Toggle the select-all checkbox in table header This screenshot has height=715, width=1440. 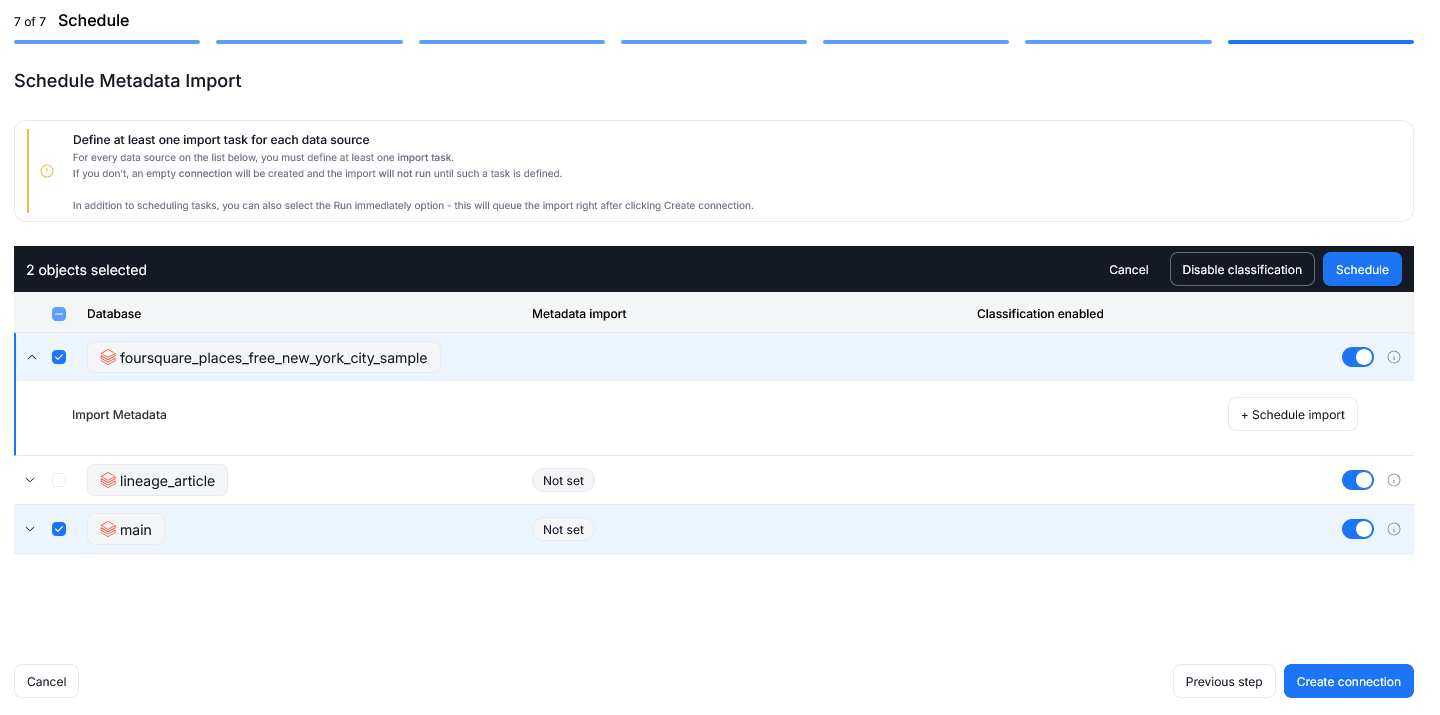click(x=59, y=314)
